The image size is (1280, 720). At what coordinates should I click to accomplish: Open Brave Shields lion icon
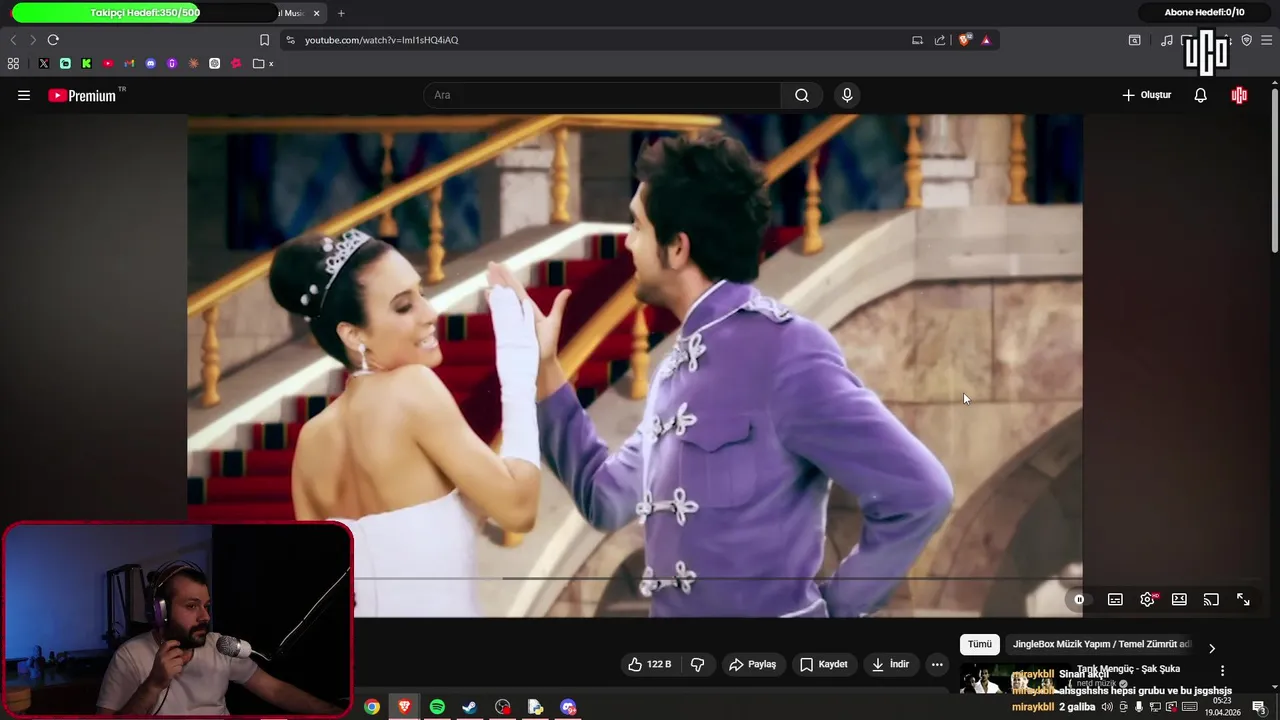pyautogui.click(x=965, y=40)
